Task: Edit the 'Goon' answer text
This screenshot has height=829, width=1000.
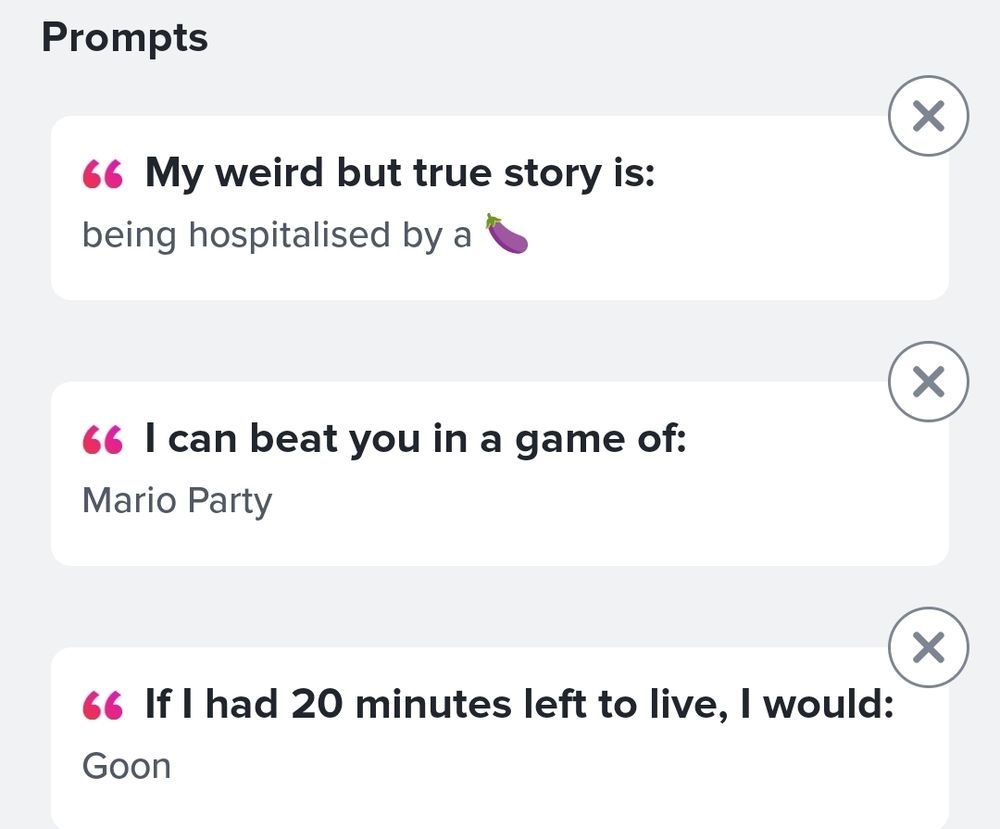Action: point(126,766)
